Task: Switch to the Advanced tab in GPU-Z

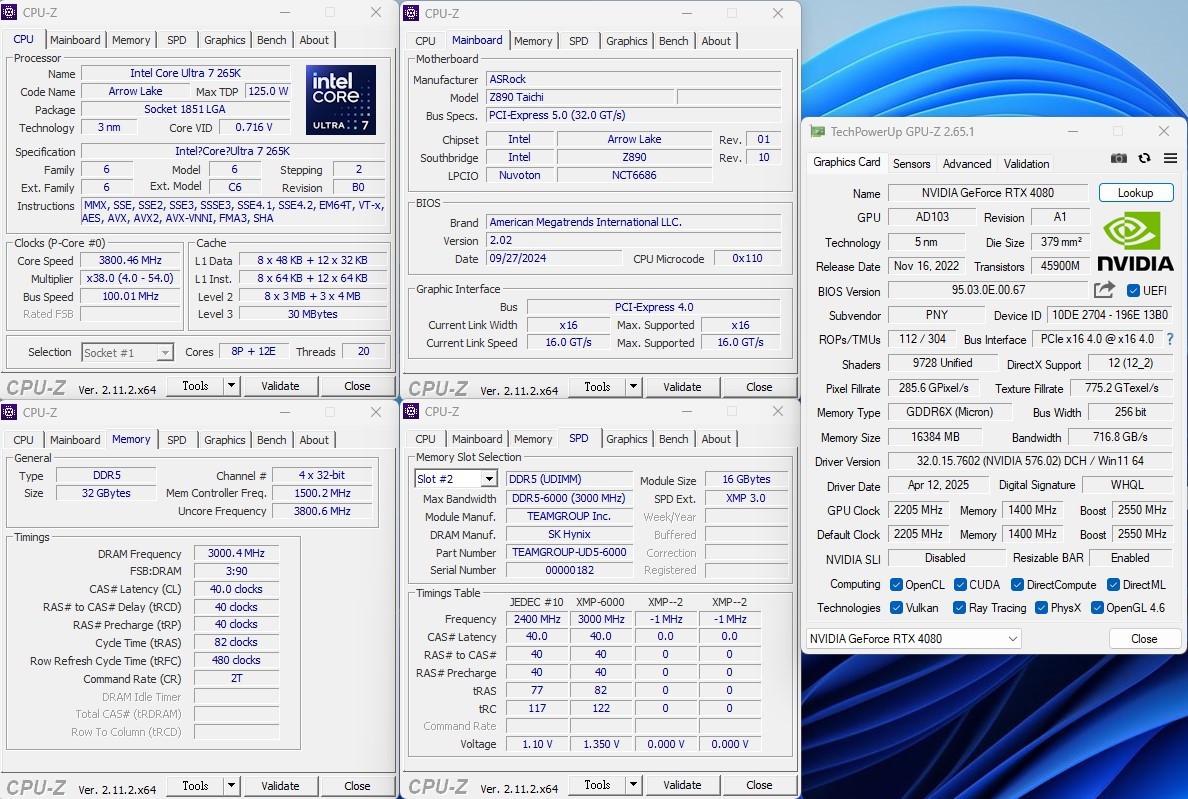Action: [967, 164]
